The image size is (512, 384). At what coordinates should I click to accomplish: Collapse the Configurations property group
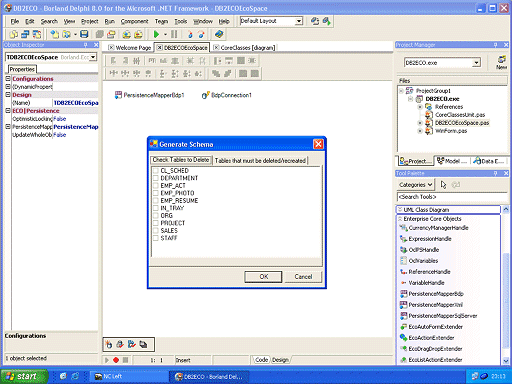click(8, 79)
